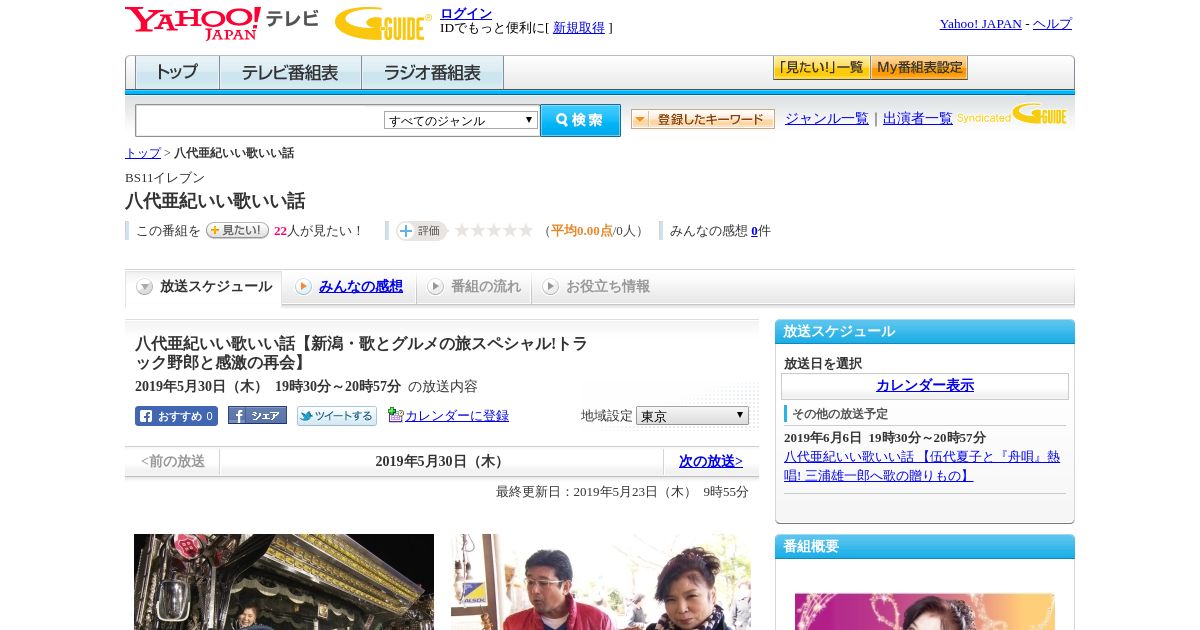Click the truck photo thumbnail

pos(284,582)
